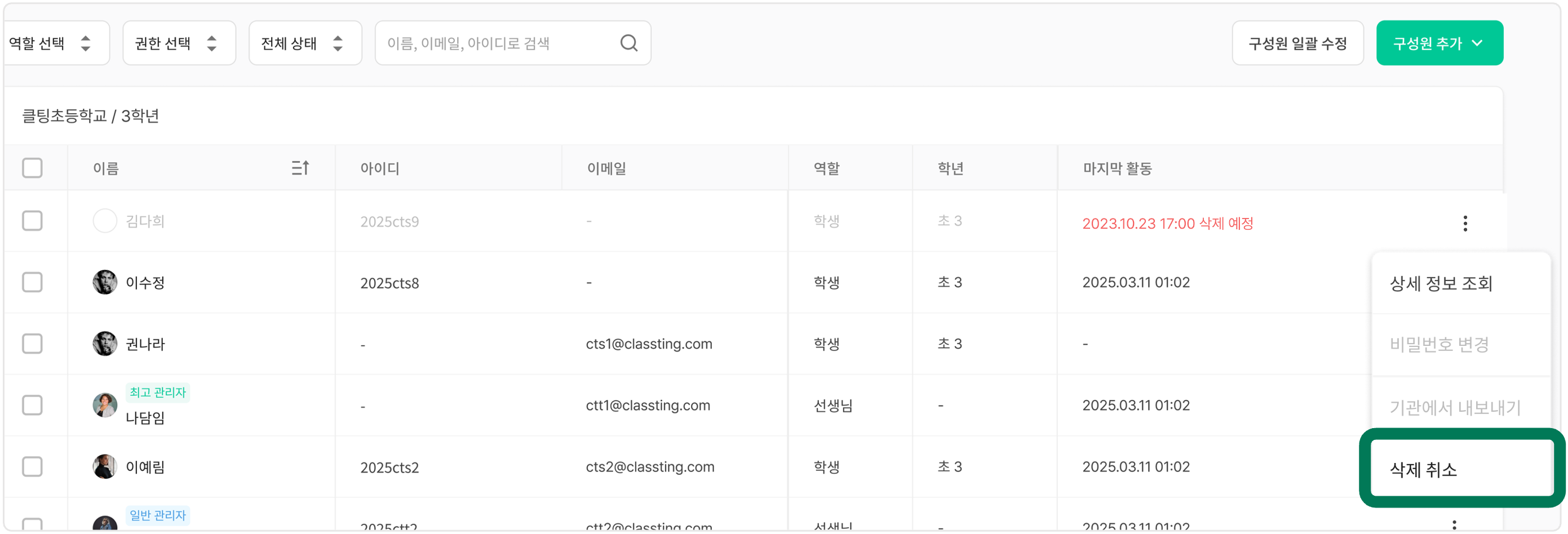Open the 구성원 추가 button
This screenshot has height=534, width=1568.
coord(1439,43)
